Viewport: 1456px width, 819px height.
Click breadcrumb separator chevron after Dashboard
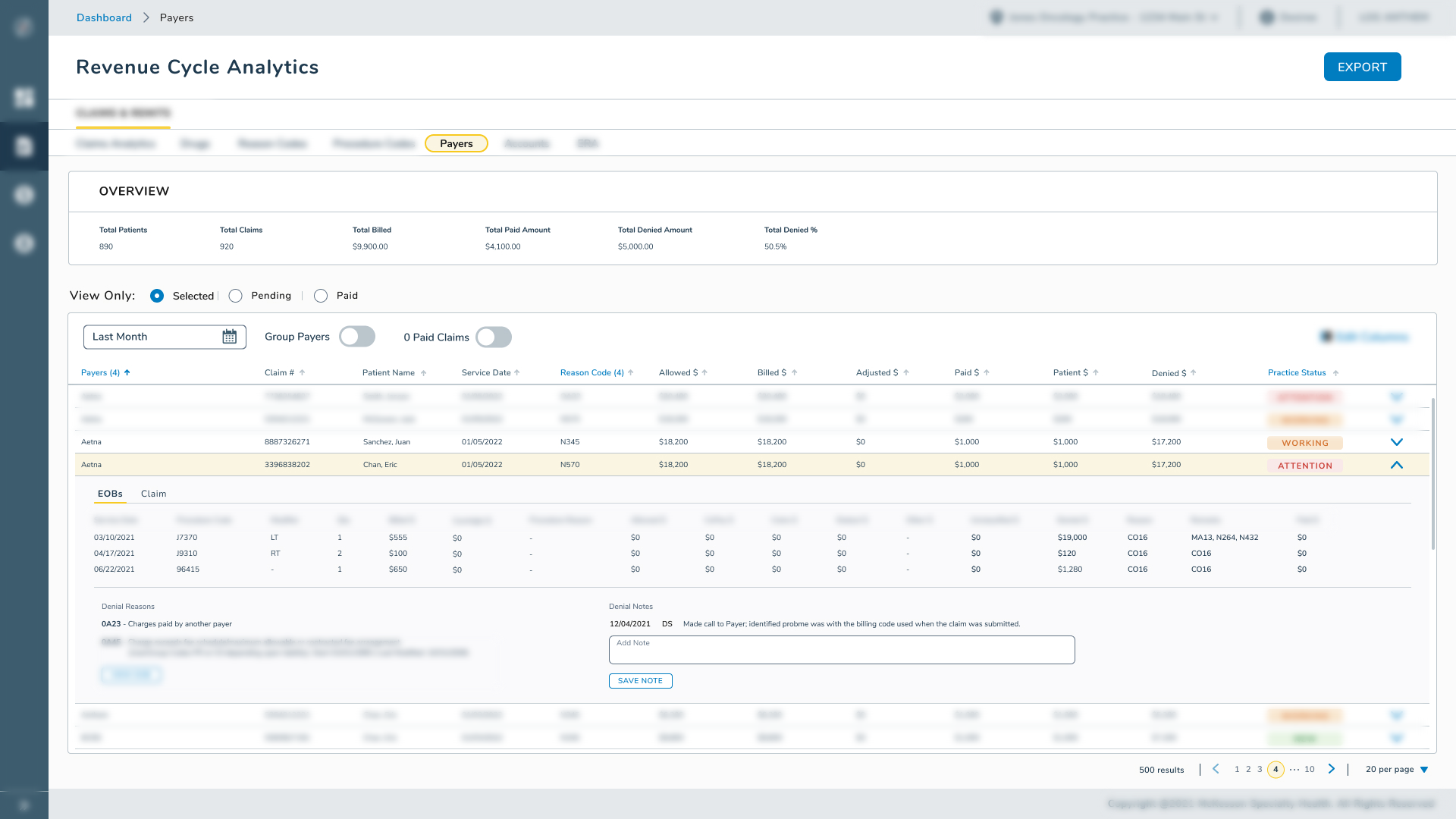tap(146, 17)
